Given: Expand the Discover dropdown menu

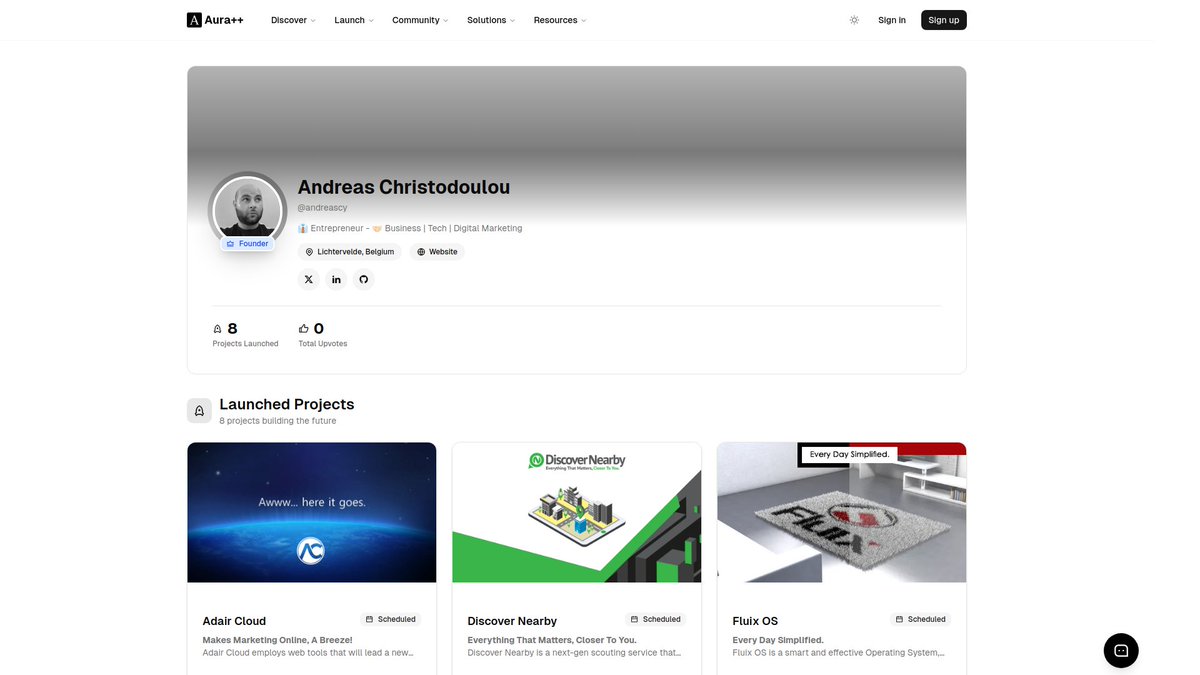Looking at the screenshot, I should pos(293,20).
